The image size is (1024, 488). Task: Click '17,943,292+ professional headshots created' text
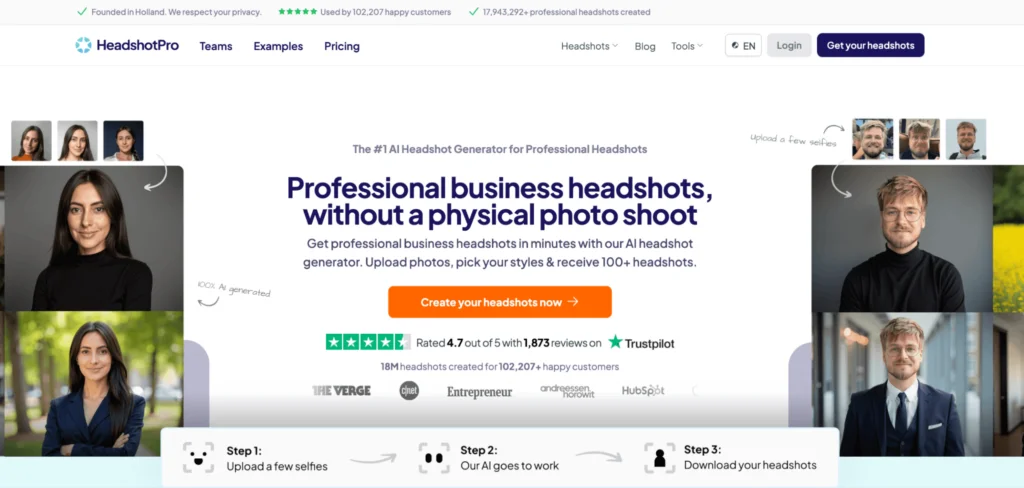[x=566, y=12]
